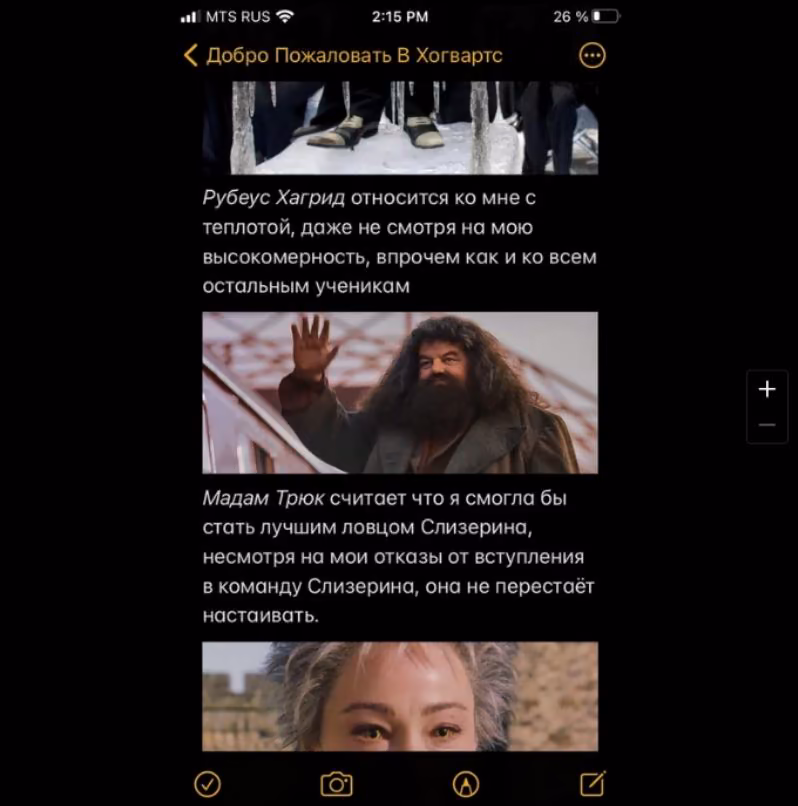
Task: Open the snowy feet image at top
Action: tap(400, 128)
